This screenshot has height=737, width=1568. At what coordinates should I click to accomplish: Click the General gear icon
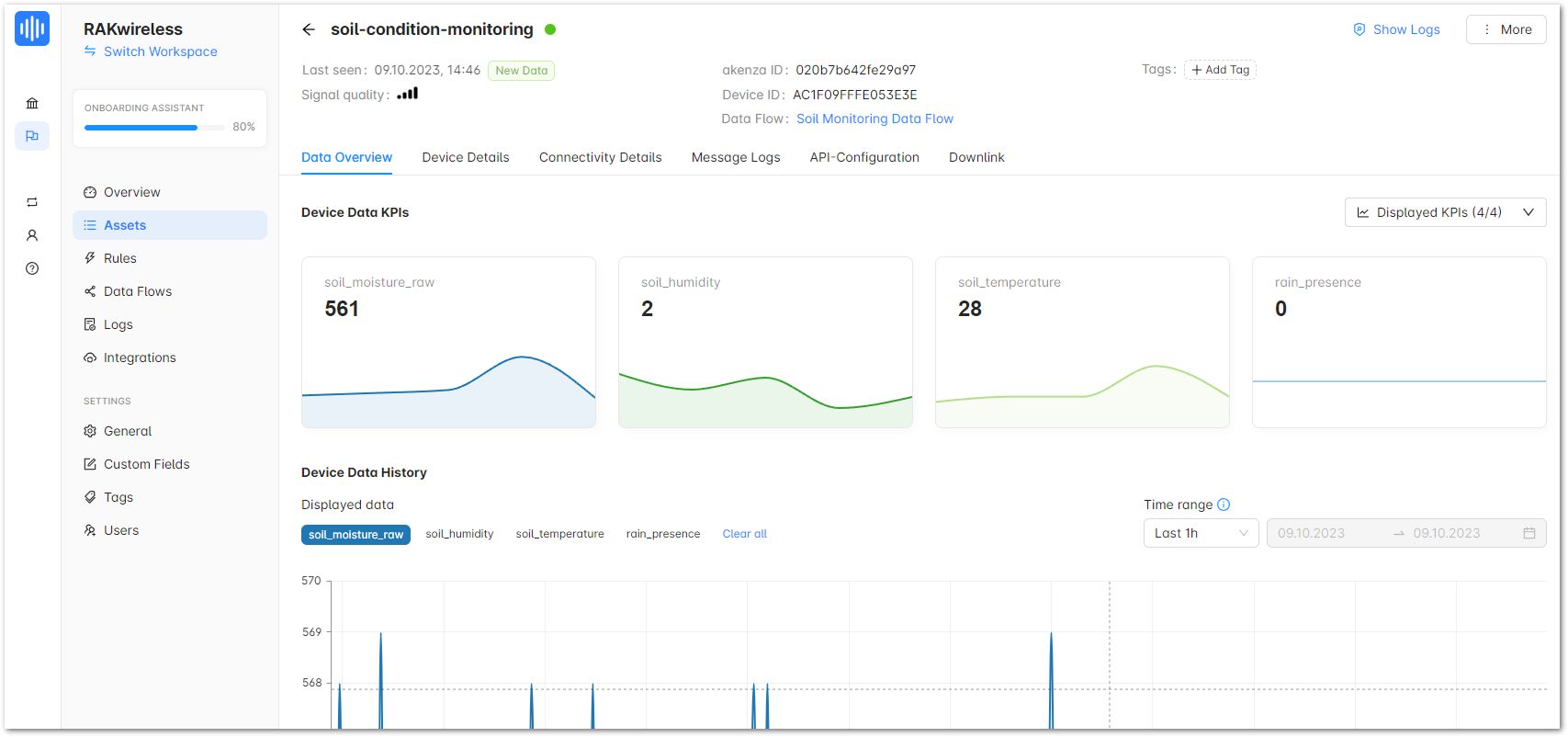90,431
